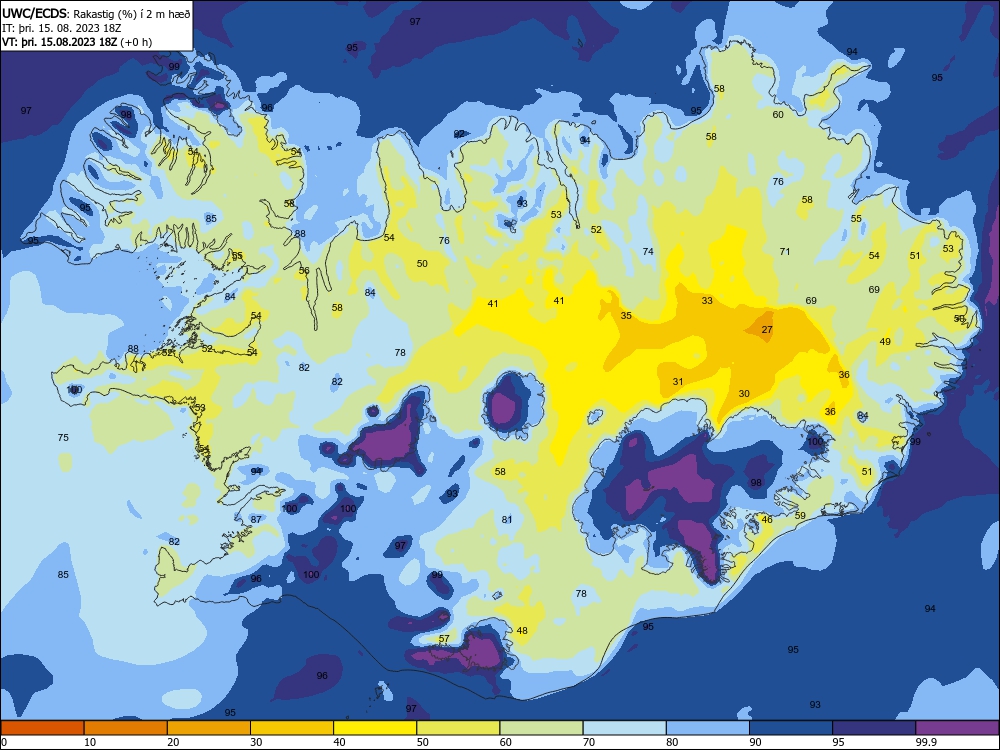Image resolution: width=1000 pixels, height=750 pixels.
Task: Click the value 99 near the top-left coast
Action: [x=174, y=67]
